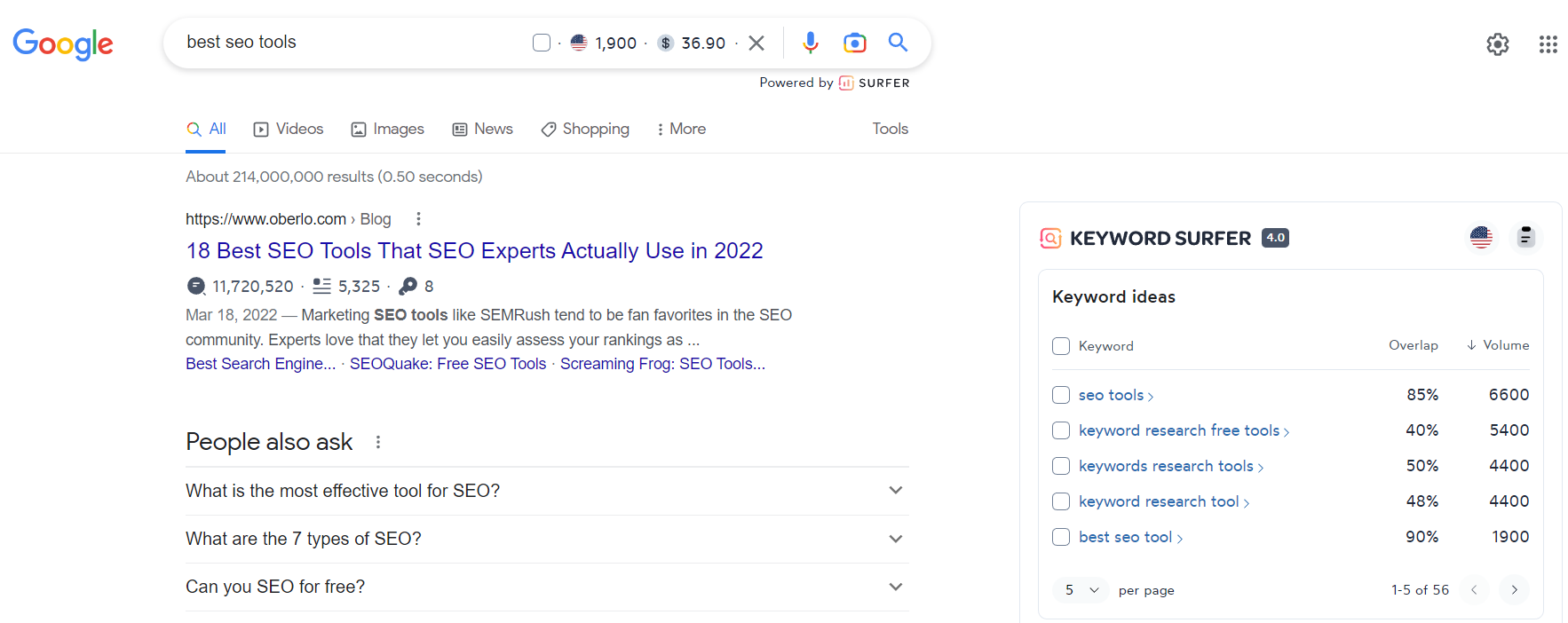Viewport: 1568px width, 623px height.
Task: Click the blue search magnifier button
Action: tap(898, 42)
